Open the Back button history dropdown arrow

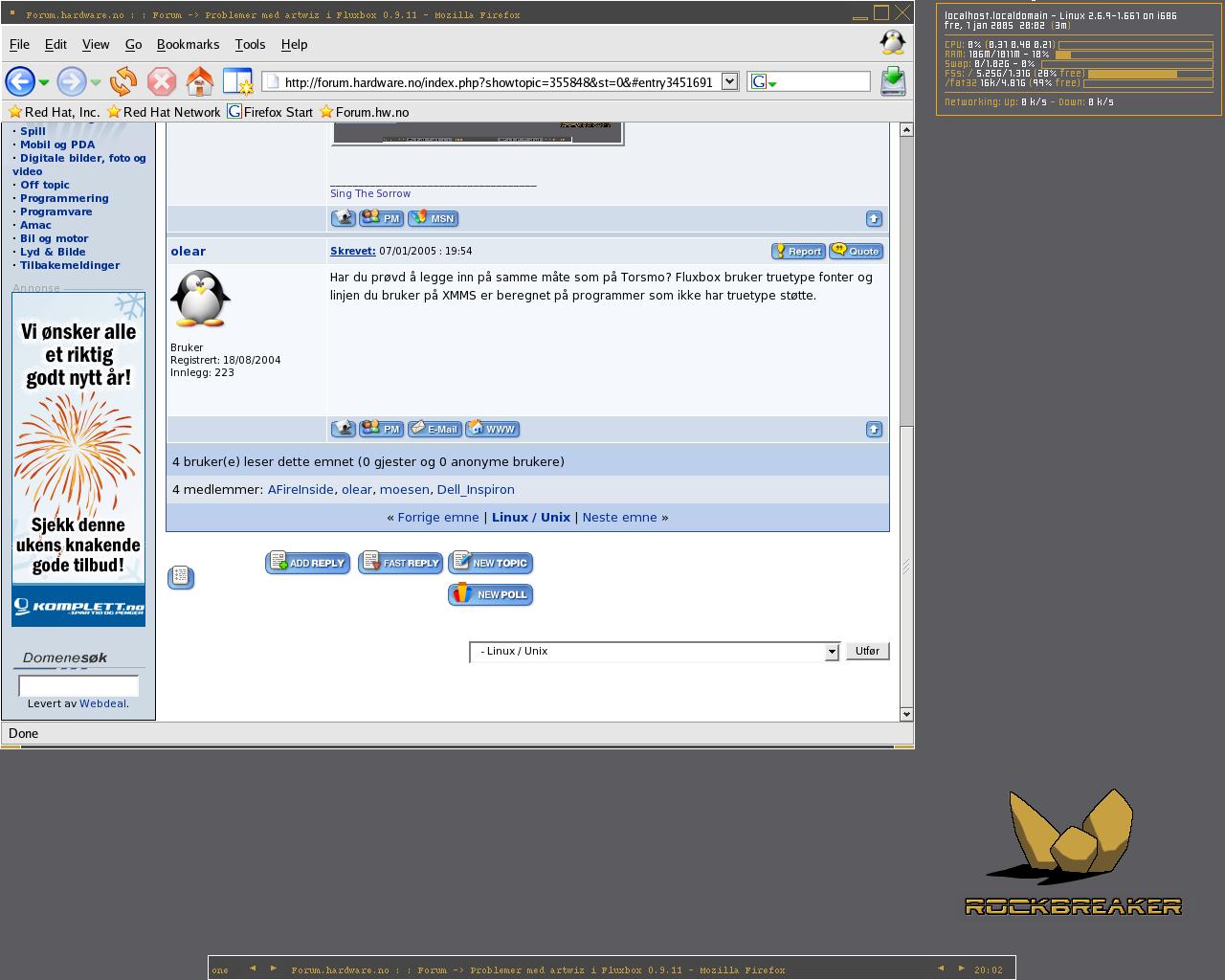pos(44,83)
